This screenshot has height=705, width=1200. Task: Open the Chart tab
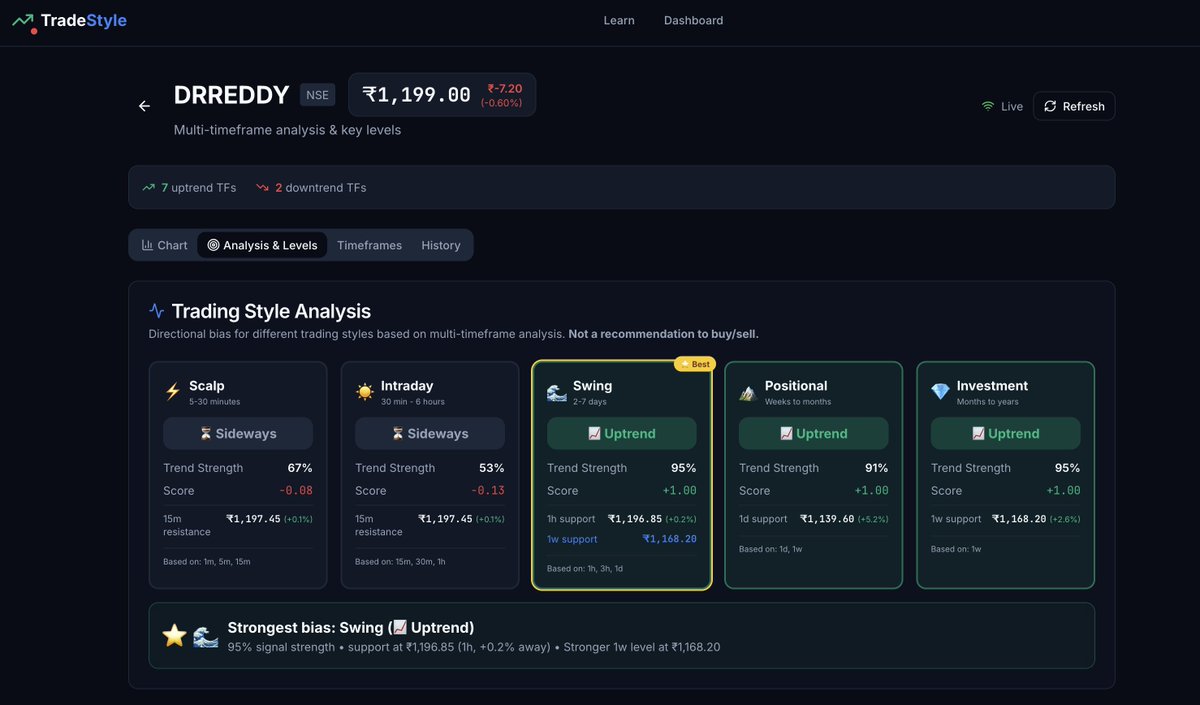coord(164,245)
